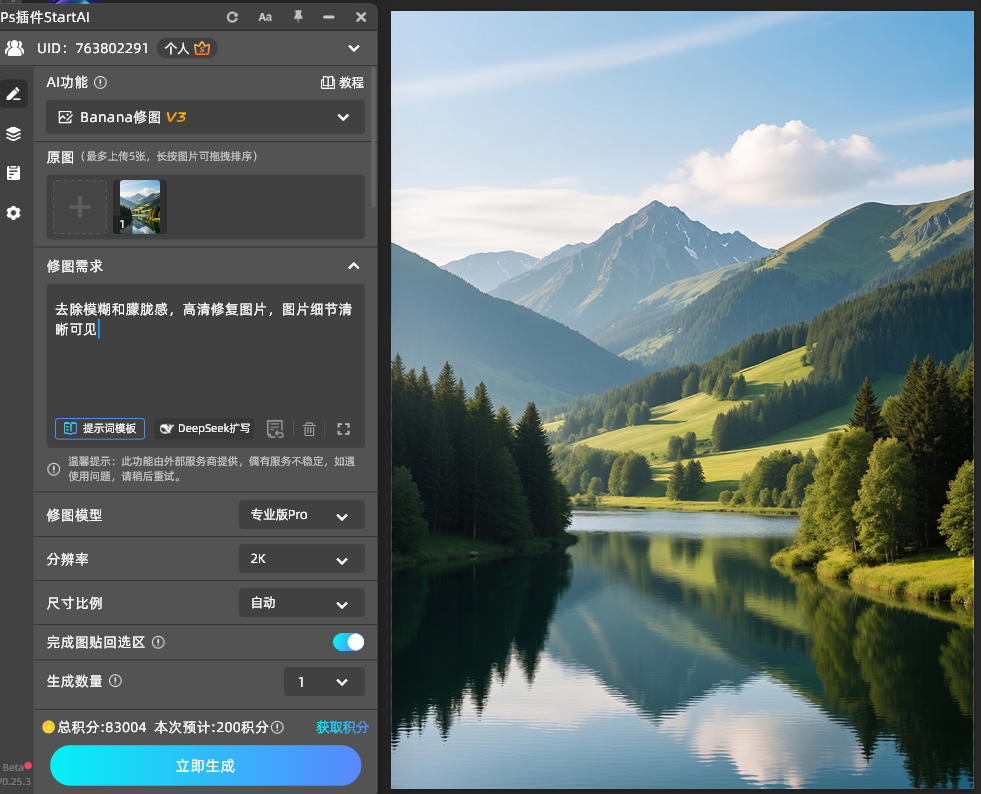Show info icon beside 生成数量

click(116, 681)
